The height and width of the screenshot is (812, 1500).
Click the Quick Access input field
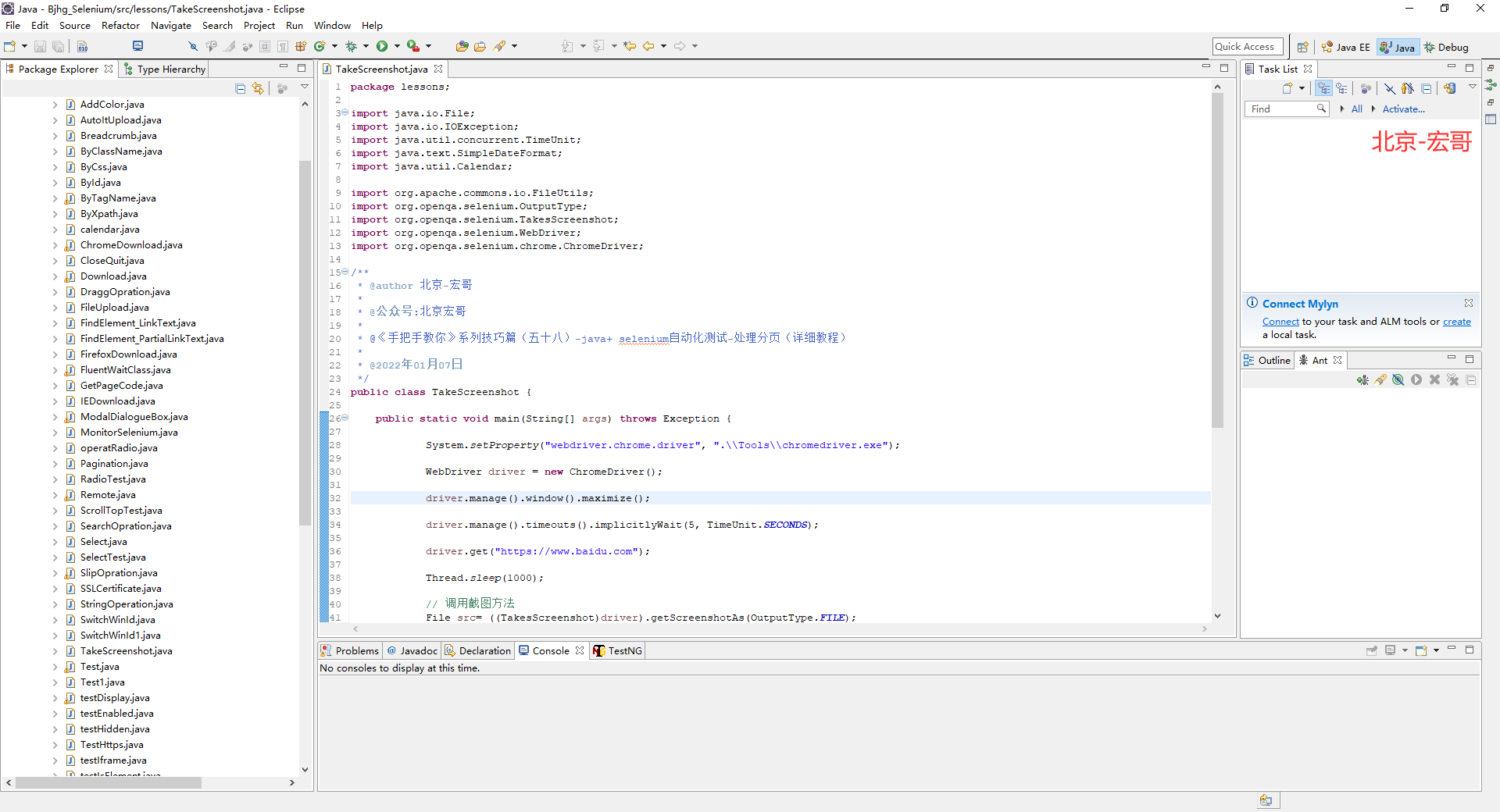[x=1248, y=47]
